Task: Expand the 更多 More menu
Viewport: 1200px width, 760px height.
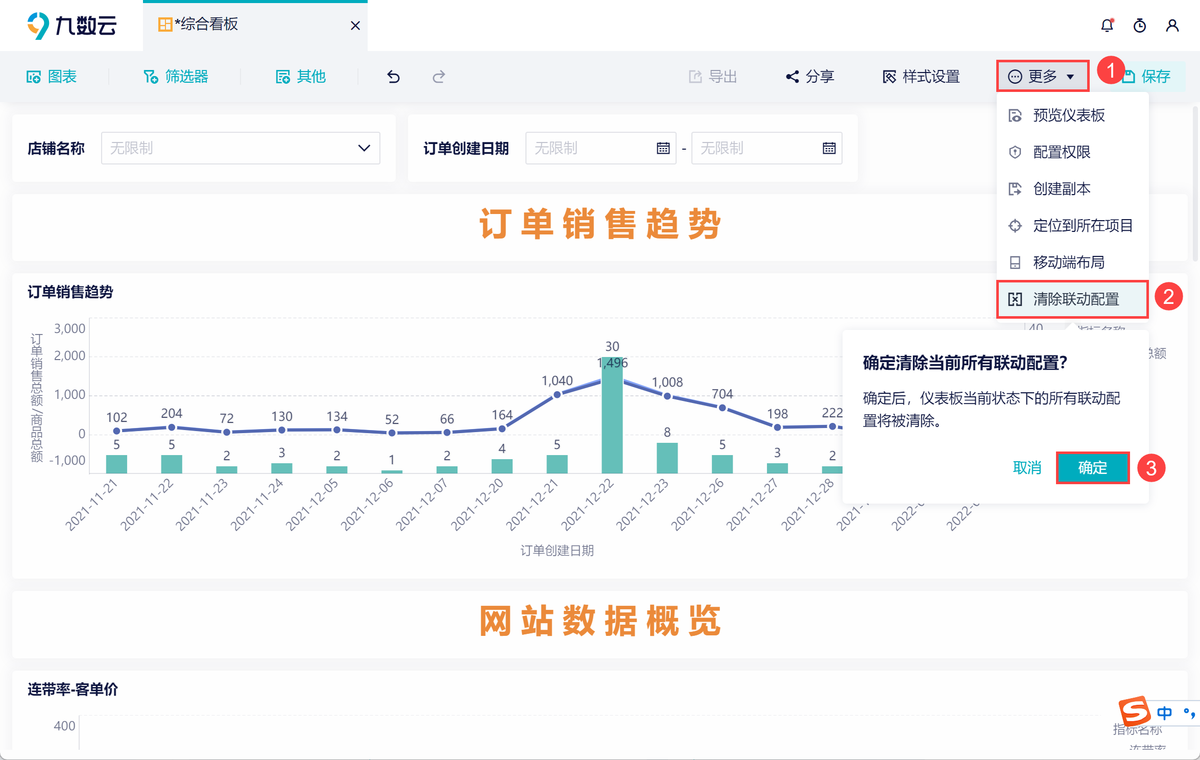Action: (1042, 75)
